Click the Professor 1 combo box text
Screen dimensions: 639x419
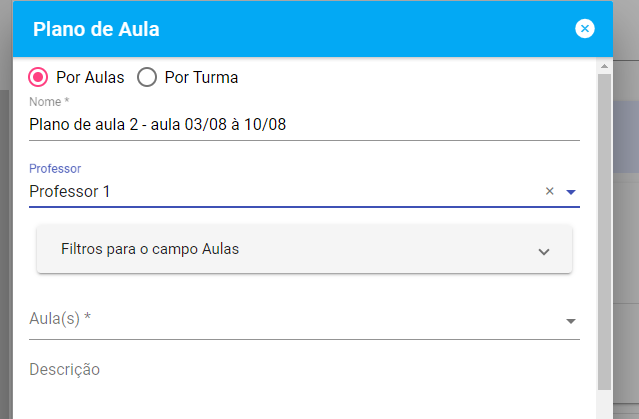coord(70,191)
